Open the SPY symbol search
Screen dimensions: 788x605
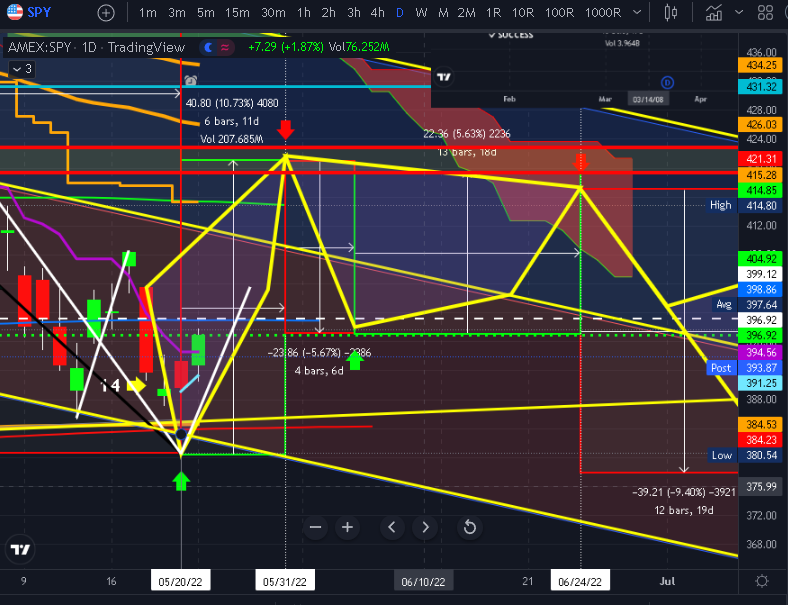pyautogui.click(x=29, y=12)
